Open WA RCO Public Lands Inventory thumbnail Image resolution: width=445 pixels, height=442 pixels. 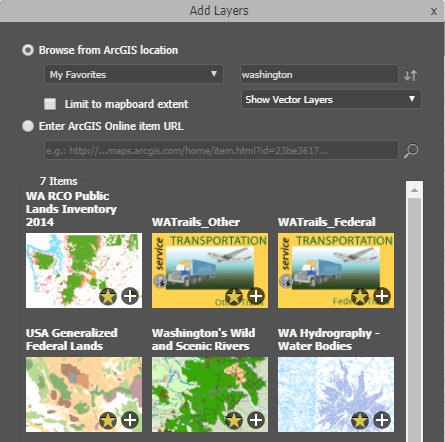click(84, 270)
